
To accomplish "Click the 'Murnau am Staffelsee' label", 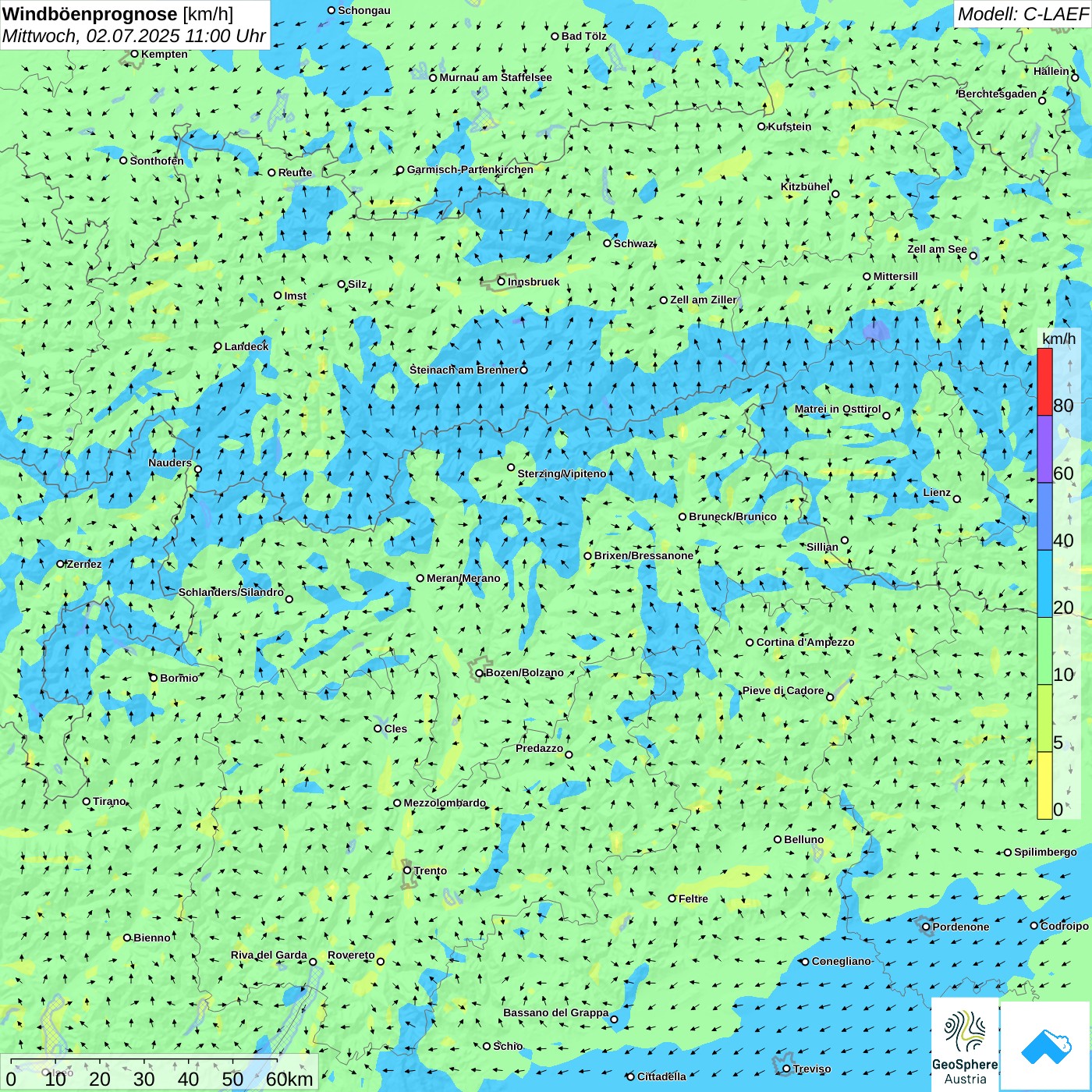I will pyautogui.click(x=496, y=77).
